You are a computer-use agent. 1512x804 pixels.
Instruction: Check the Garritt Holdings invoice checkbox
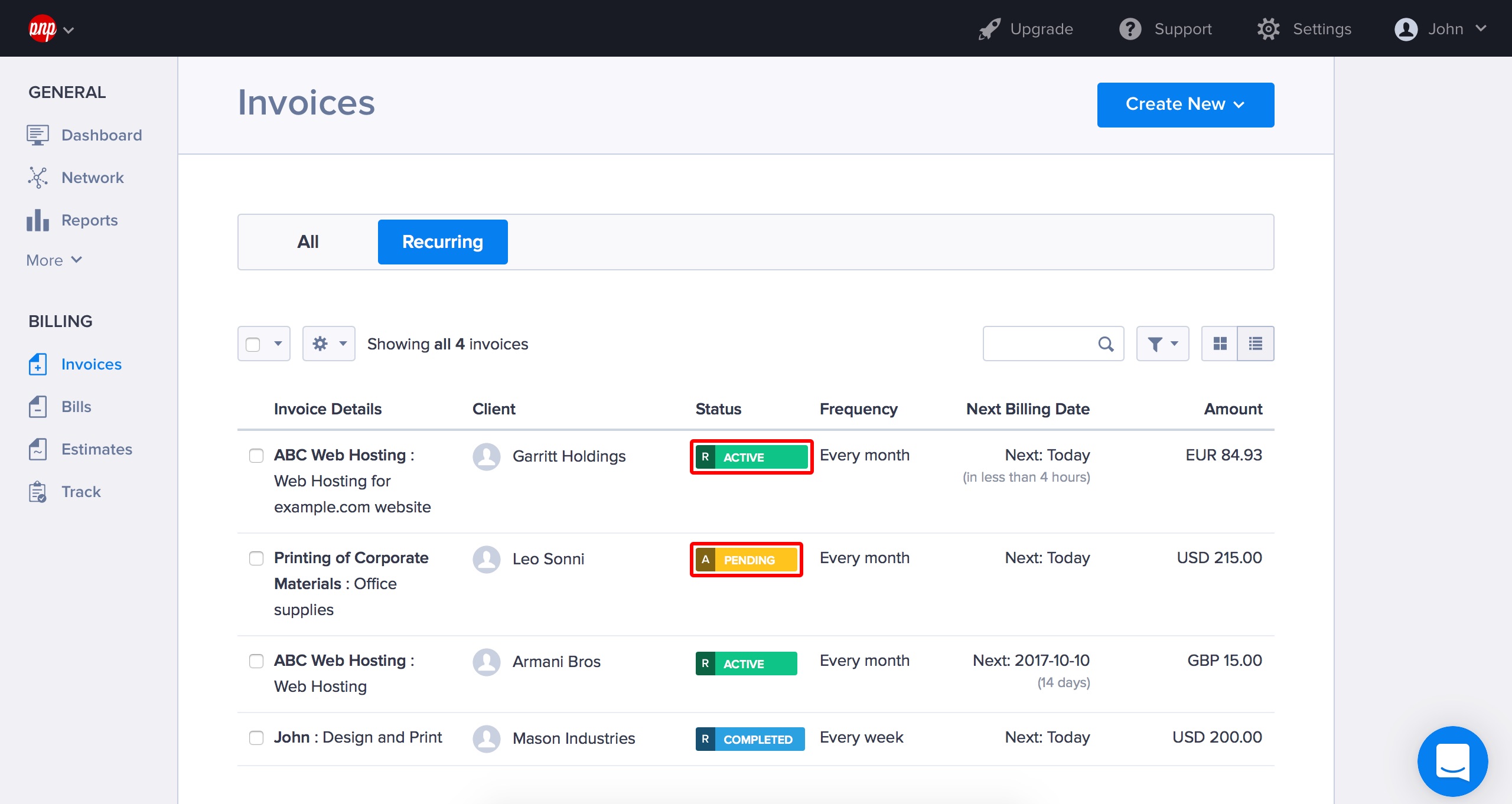pyautogui.click(x=256, y=456)
